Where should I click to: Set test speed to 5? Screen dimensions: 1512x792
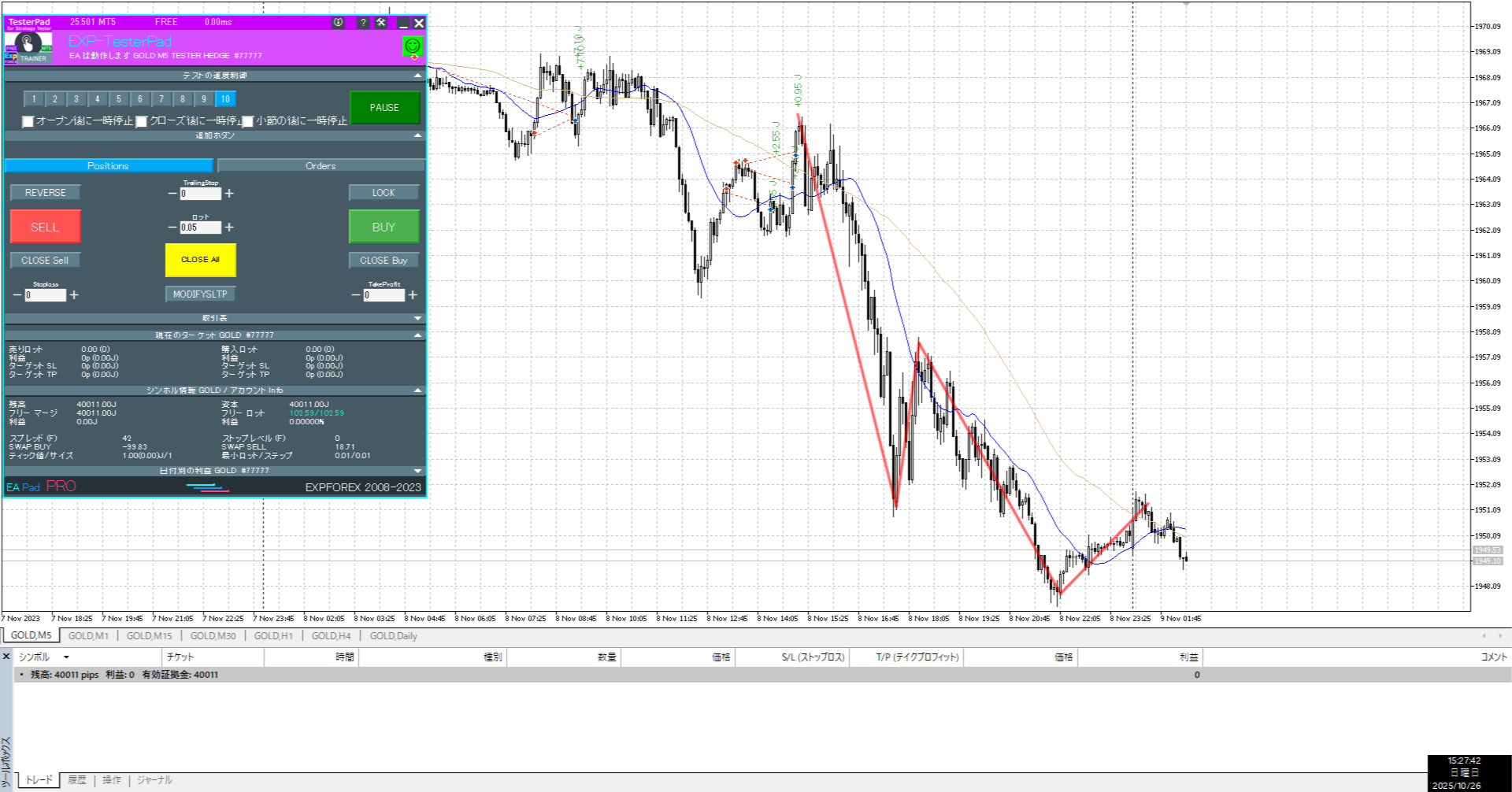click(119, 99)
